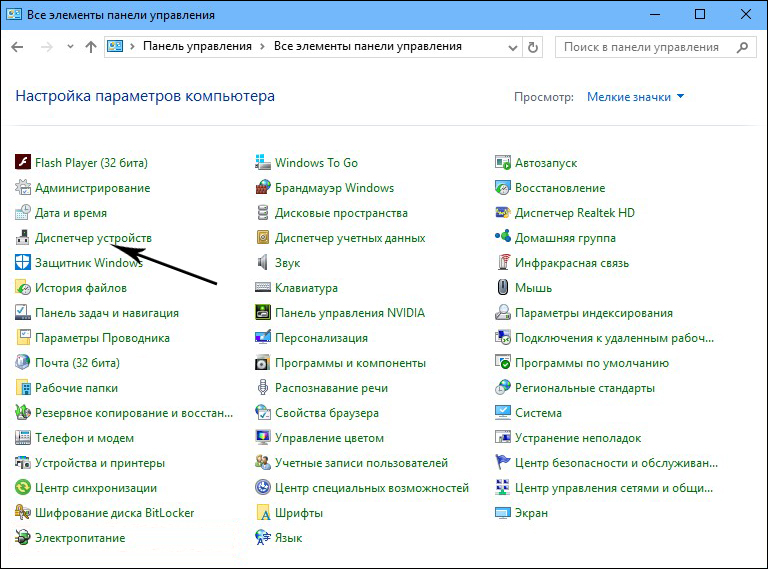Screen dimensions: 768x569
Task: Open Flash Player (32 бита) icon
Action: tap(23, 162)
